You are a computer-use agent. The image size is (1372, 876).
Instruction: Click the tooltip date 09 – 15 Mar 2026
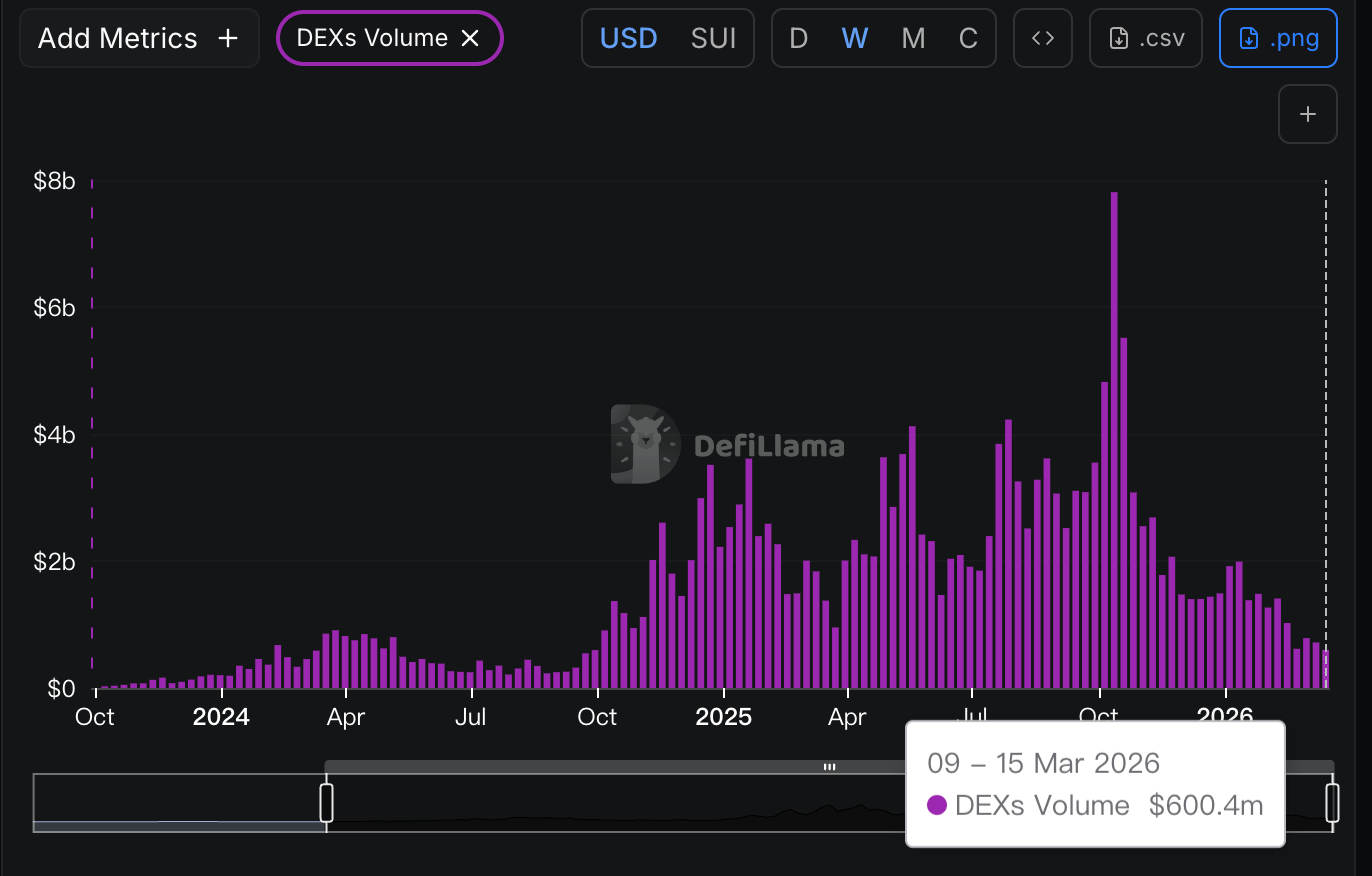tap(1043, 764)
